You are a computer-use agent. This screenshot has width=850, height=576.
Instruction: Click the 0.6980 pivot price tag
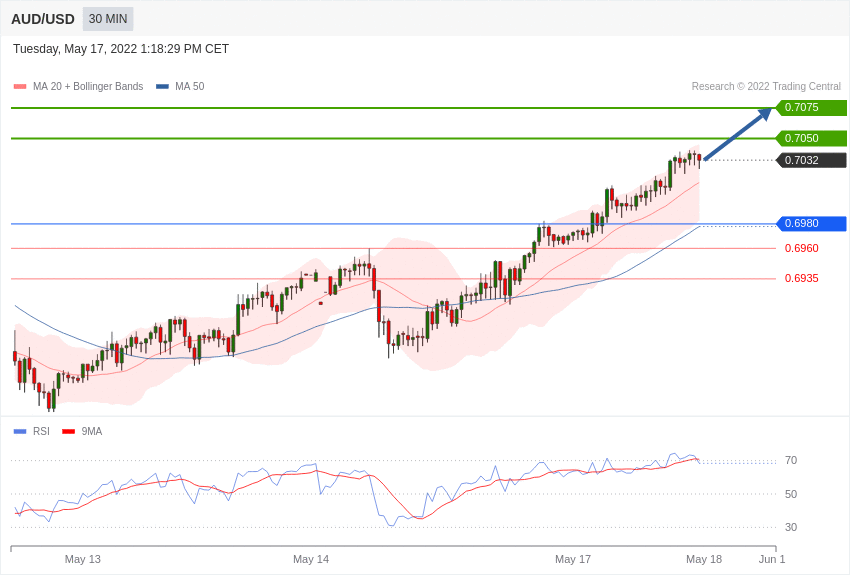pos(811,224)
